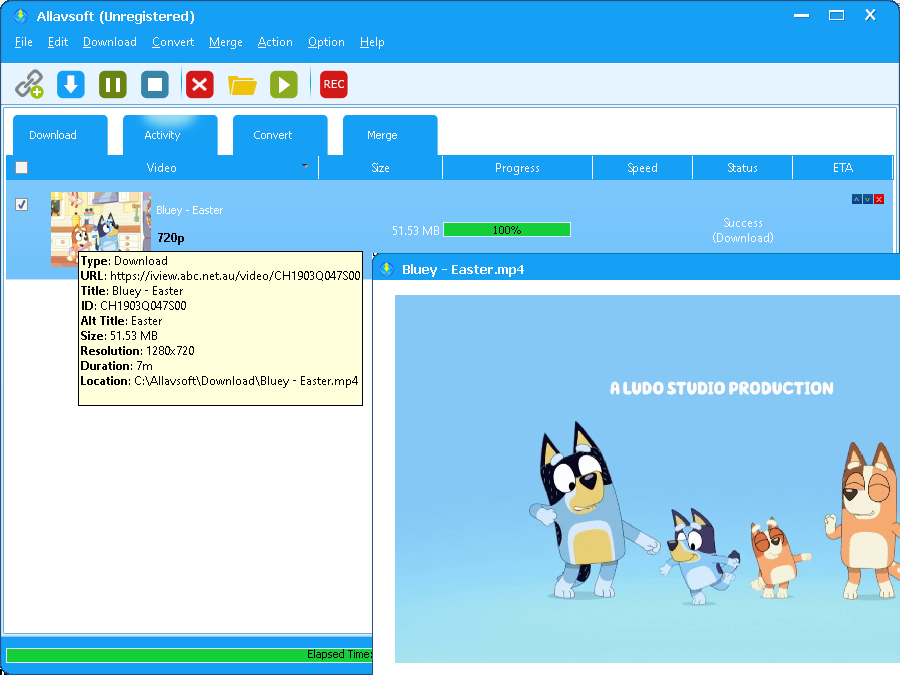Click the URL line in the tooltip

coord(220,276)
